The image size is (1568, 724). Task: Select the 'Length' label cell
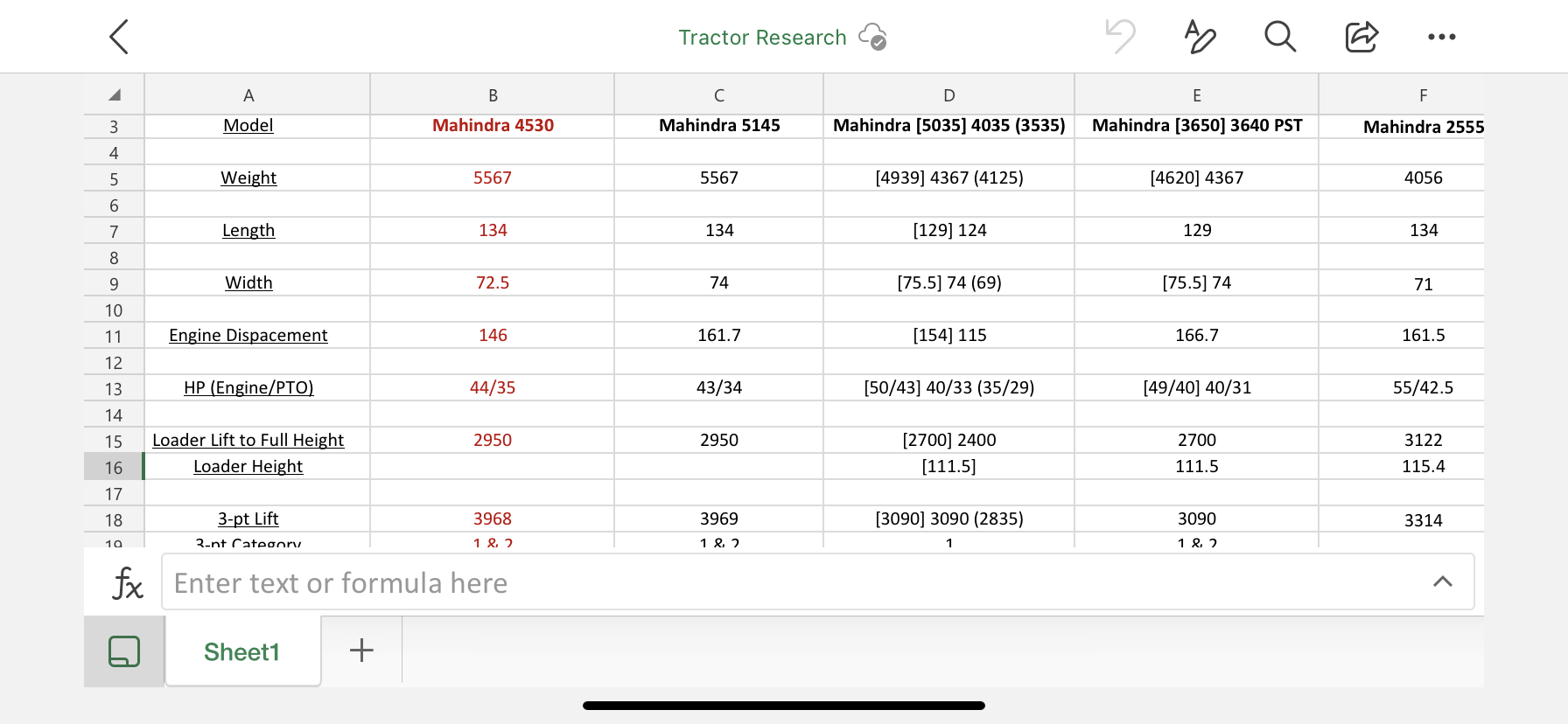coord(257,230)
